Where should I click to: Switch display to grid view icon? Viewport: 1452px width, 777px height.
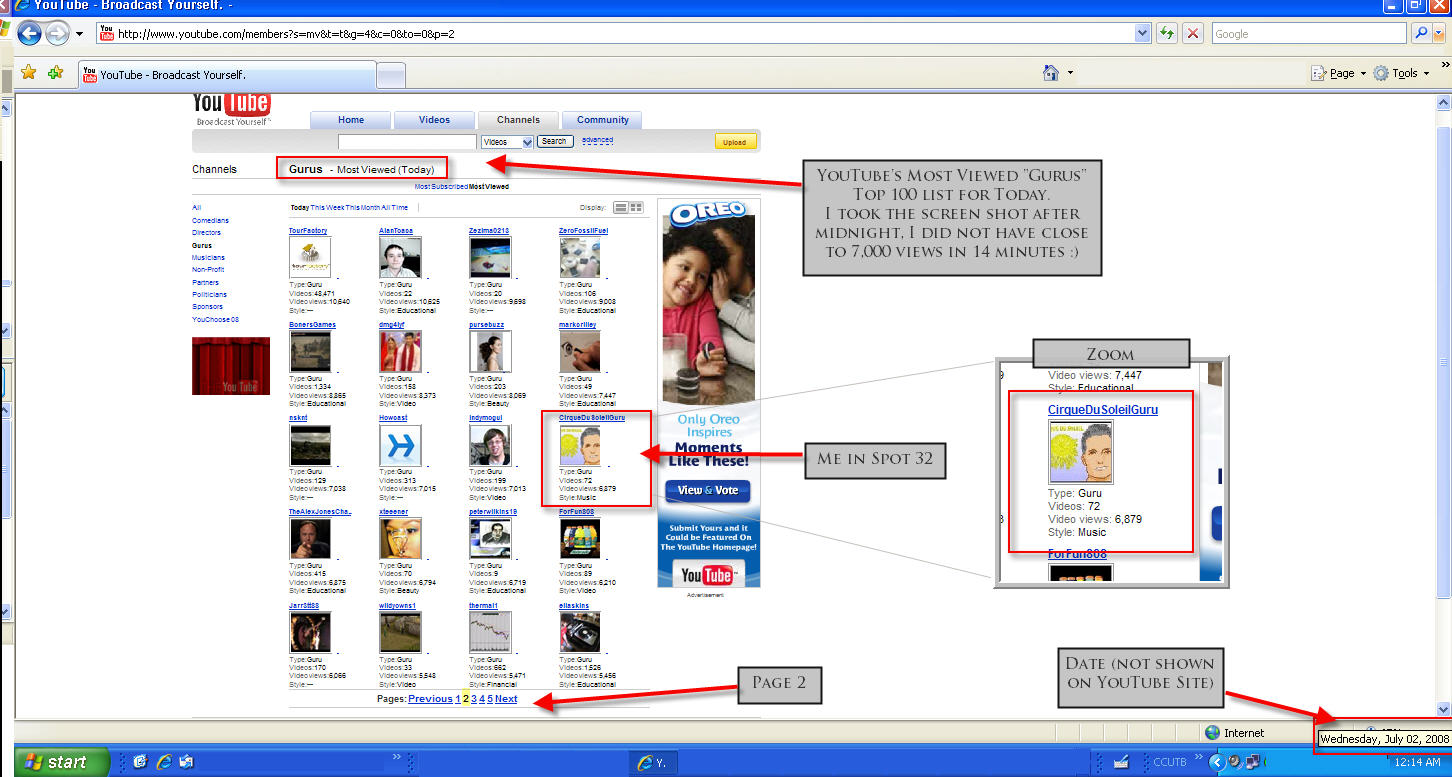[x=636, y=208]
